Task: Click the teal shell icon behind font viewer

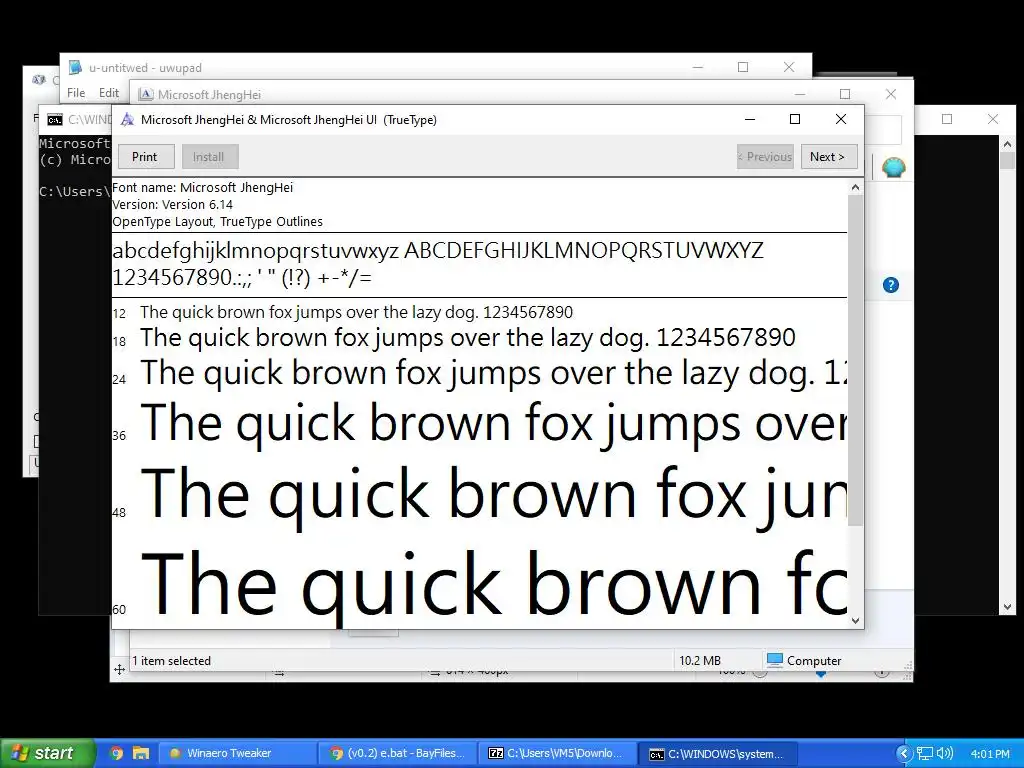Action: click(x=893, y=168)
